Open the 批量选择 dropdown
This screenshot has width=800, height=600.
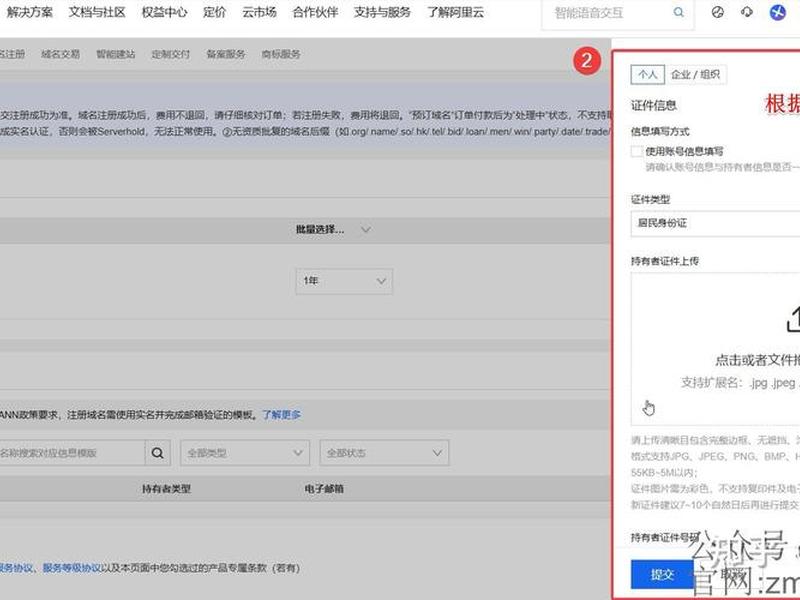click(x=333, y=230)
